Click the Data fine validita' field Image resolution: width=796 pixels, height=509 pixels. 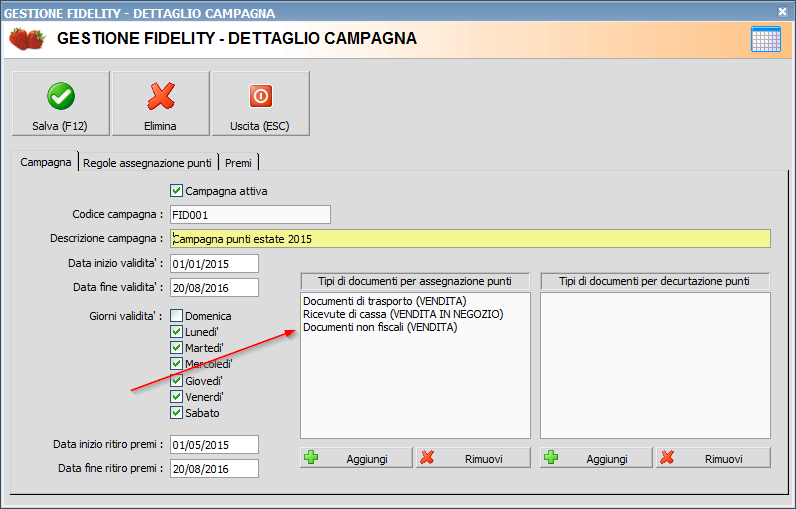pyautogui.click(x=214, y=288)
